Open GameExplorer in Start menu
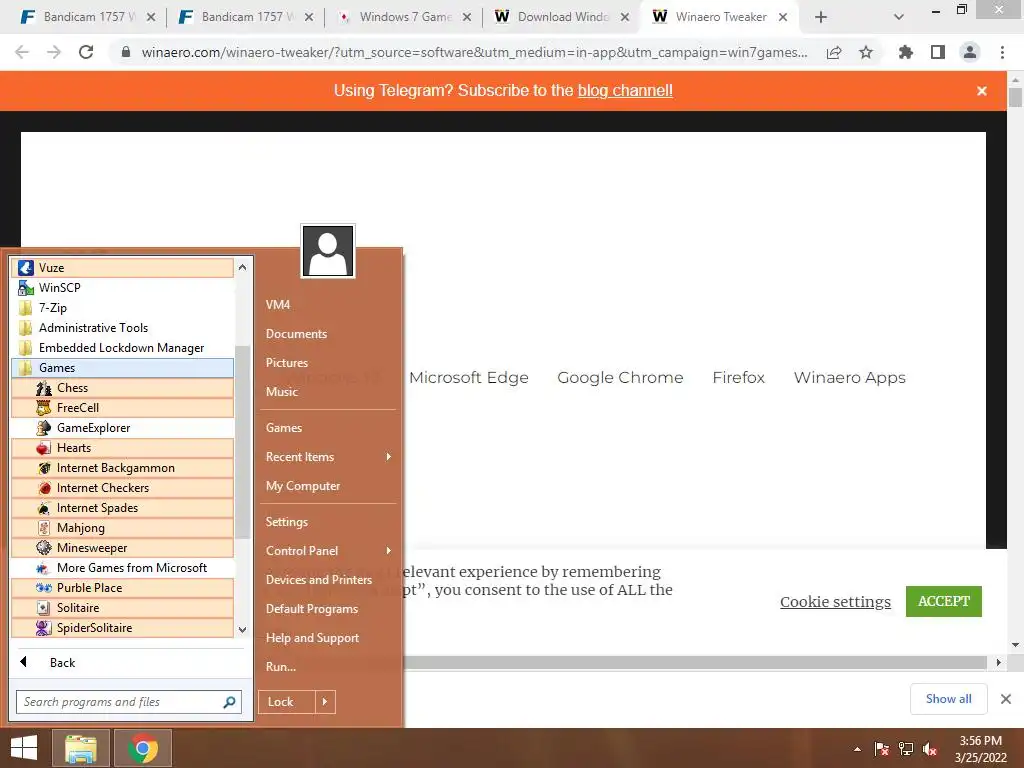 click(122, 428)
